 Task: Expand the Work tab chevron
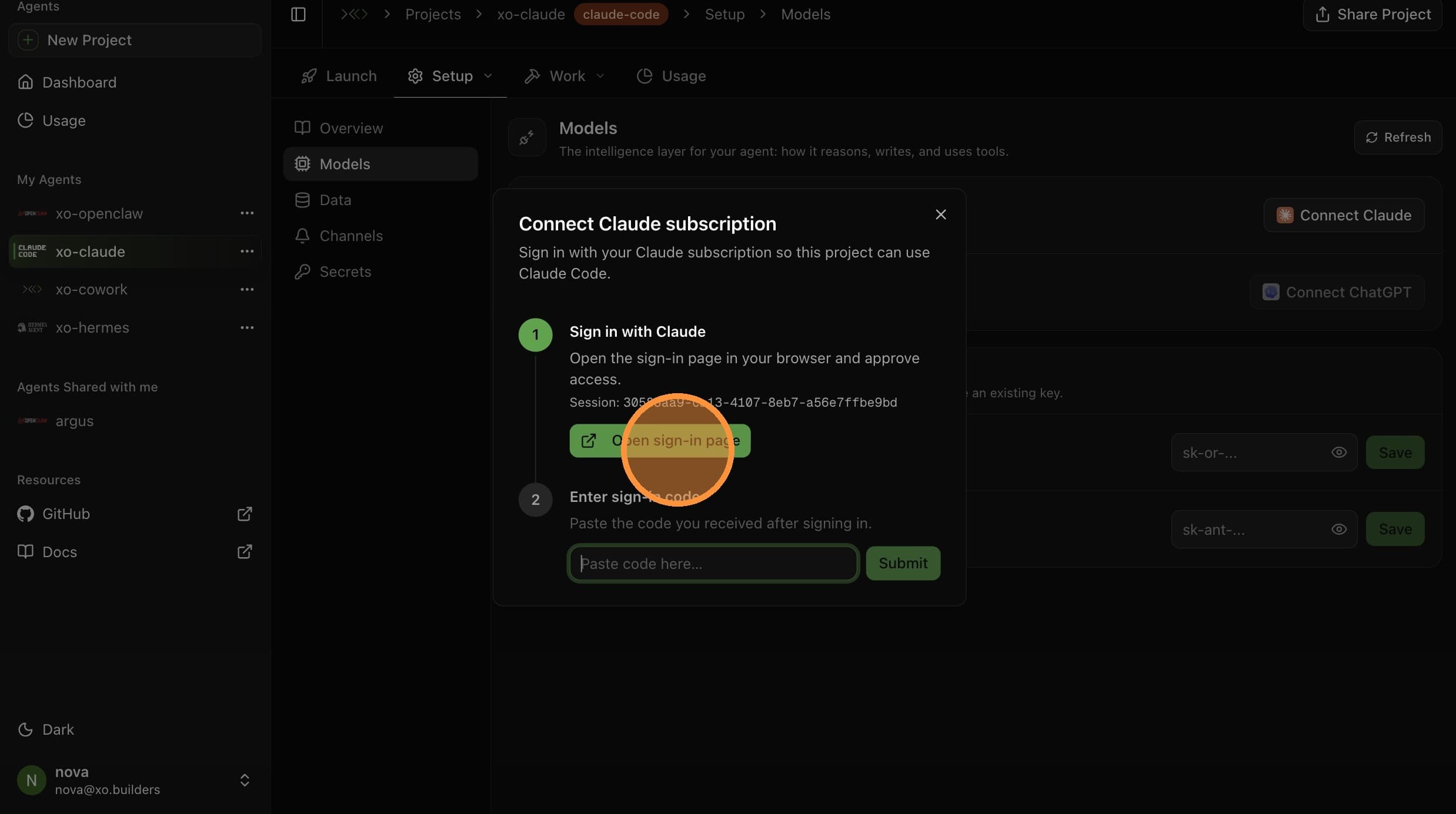[x=600, y=76]
